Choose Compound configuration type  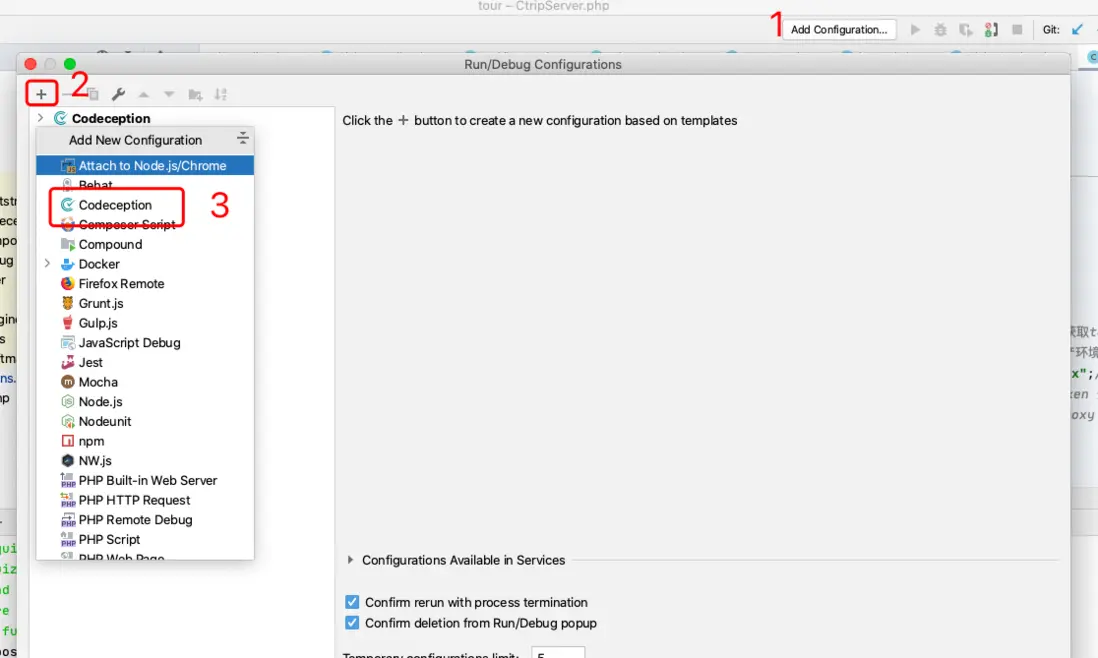pyautogui.click(x=145, y=244)
